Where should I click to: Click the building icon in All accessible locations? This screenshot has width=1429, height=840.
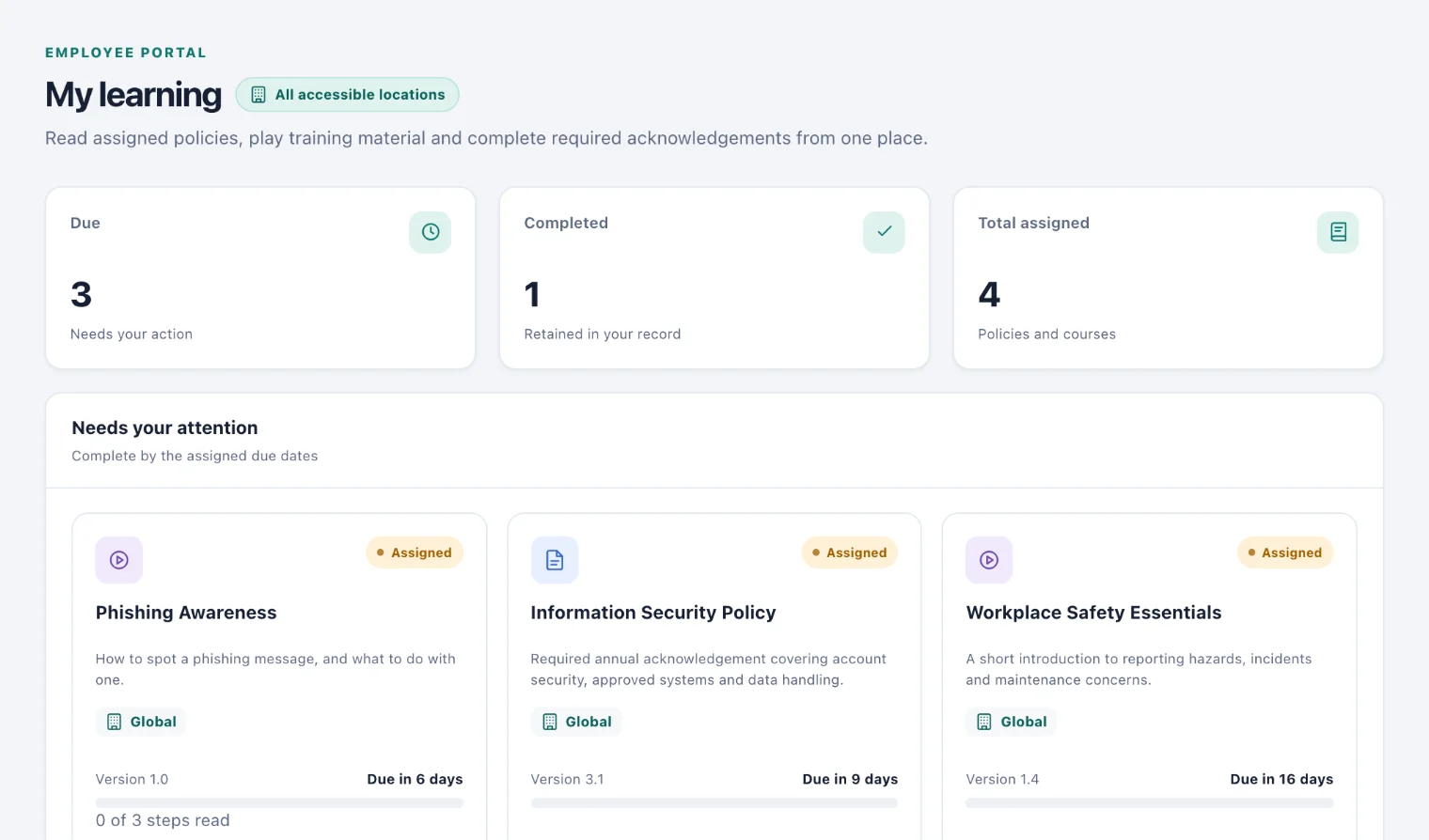click(x=259, y=95)
